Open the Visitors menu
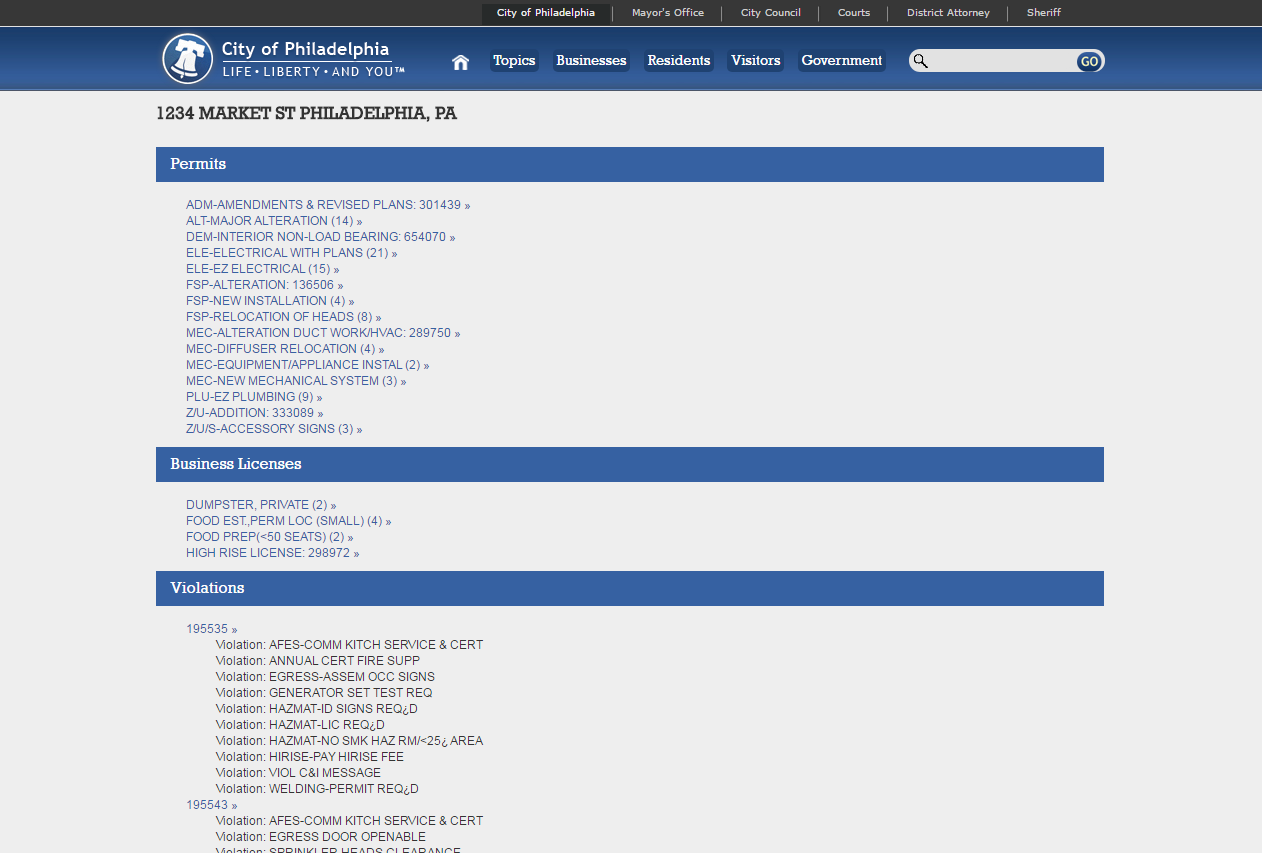 point(755,61)
